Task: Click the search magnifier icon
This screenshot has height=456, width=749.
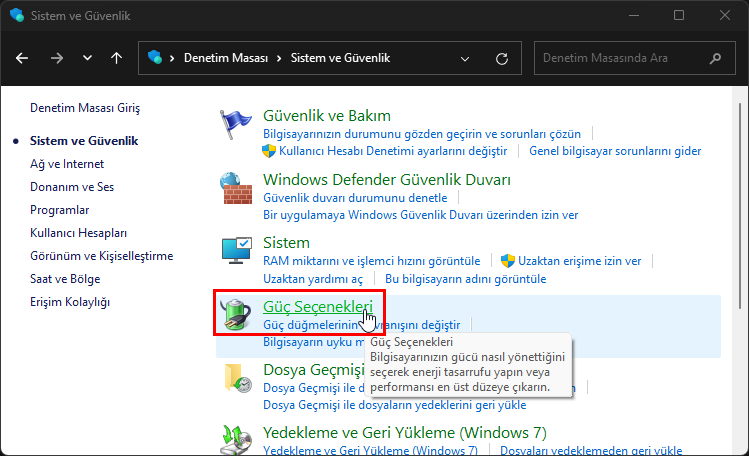Action: click(715, 58)
